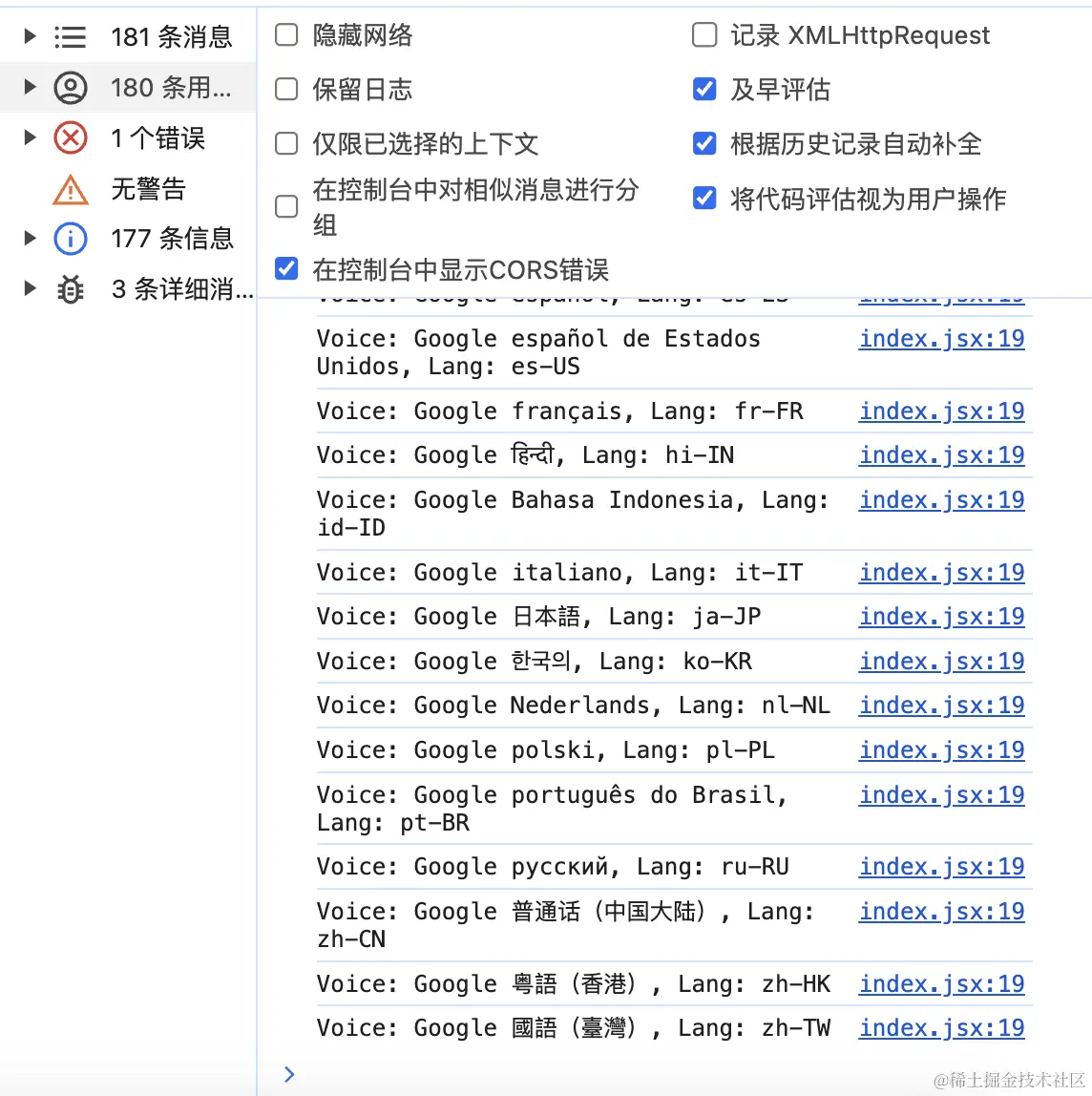Click the blue info icon beside 177 条信息
1092x1096 pixels.
click(x=70, y=239)
